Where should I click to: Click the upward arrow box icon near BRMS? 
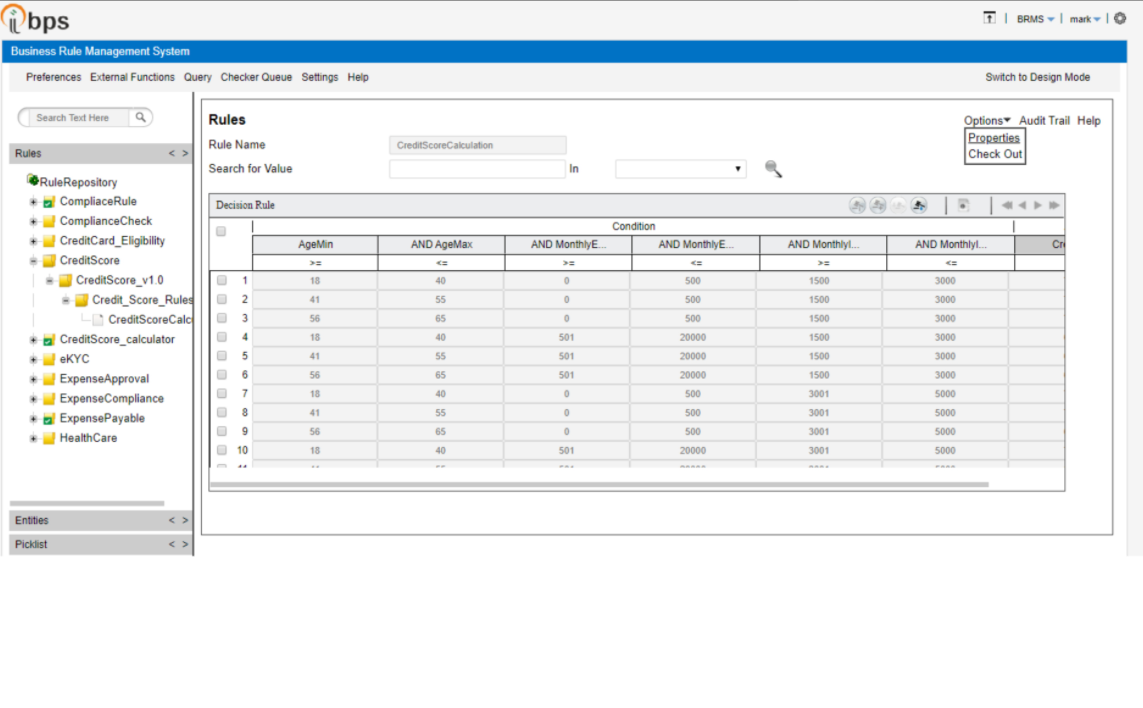[x=989, y=18]
